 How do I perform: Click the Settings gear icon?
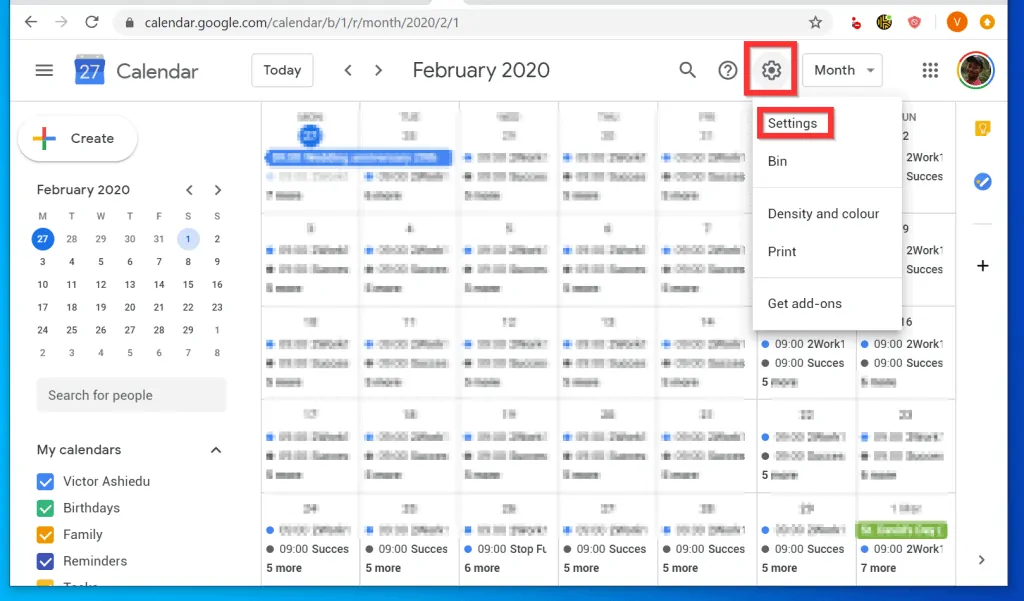point(769,70)
